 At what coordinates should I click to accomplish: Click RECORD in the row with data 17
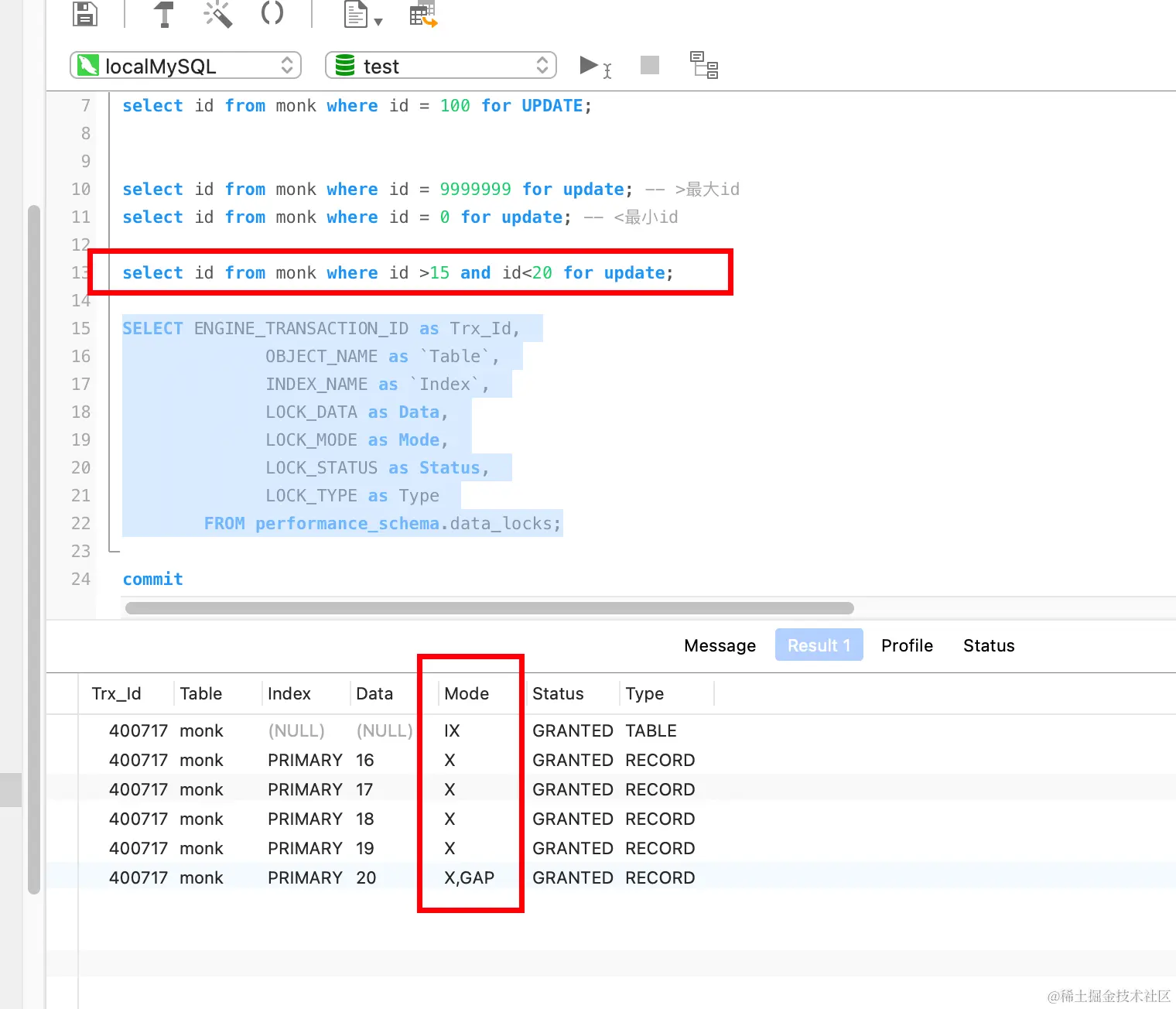tap(660, 789)
